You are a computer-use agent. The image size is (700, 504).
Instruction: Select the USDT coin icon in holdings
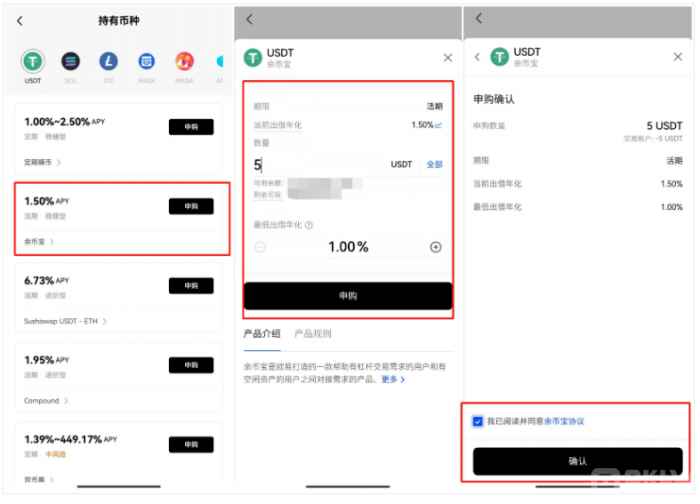(34, 62)
